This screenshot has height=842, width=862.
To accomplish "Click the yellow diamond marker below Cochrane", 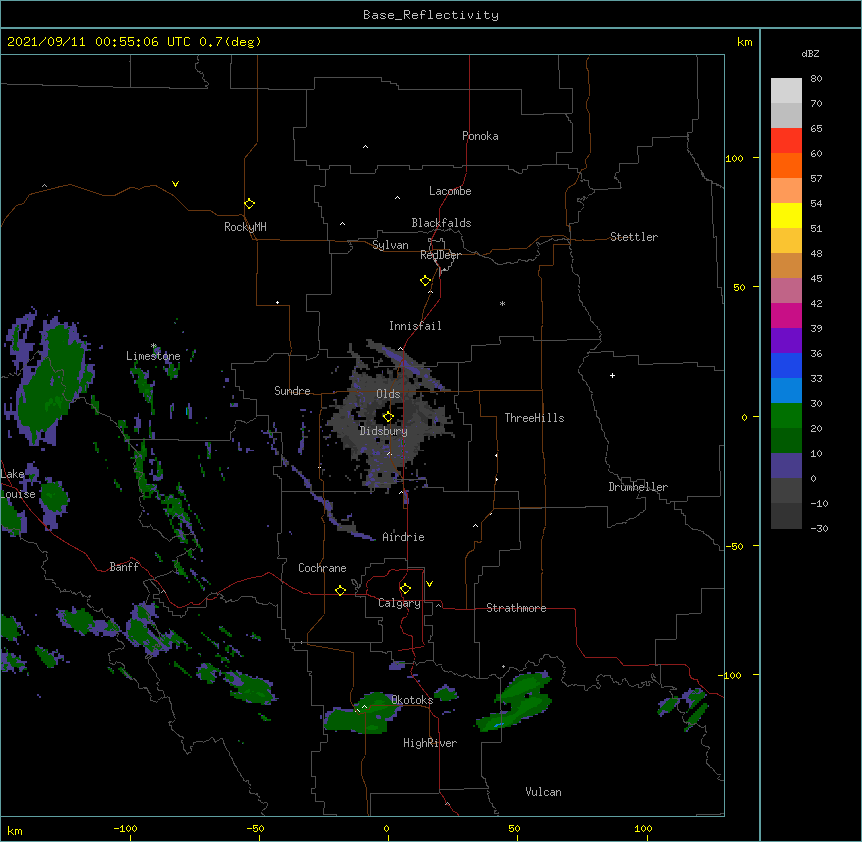I will coord(340,590).
